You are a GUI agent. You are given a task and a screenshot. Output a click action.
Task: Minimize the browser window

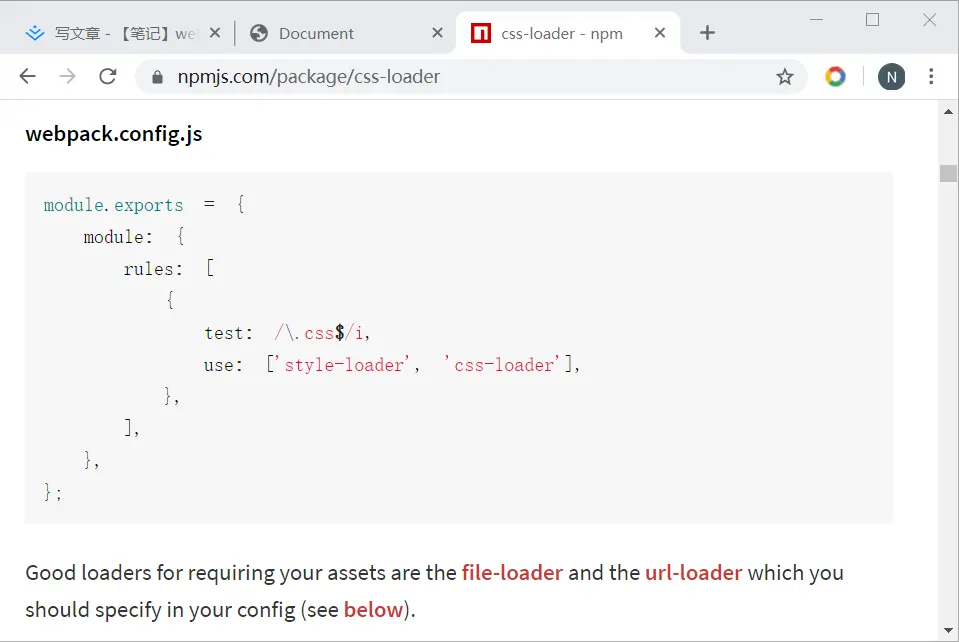coord(816,20)
